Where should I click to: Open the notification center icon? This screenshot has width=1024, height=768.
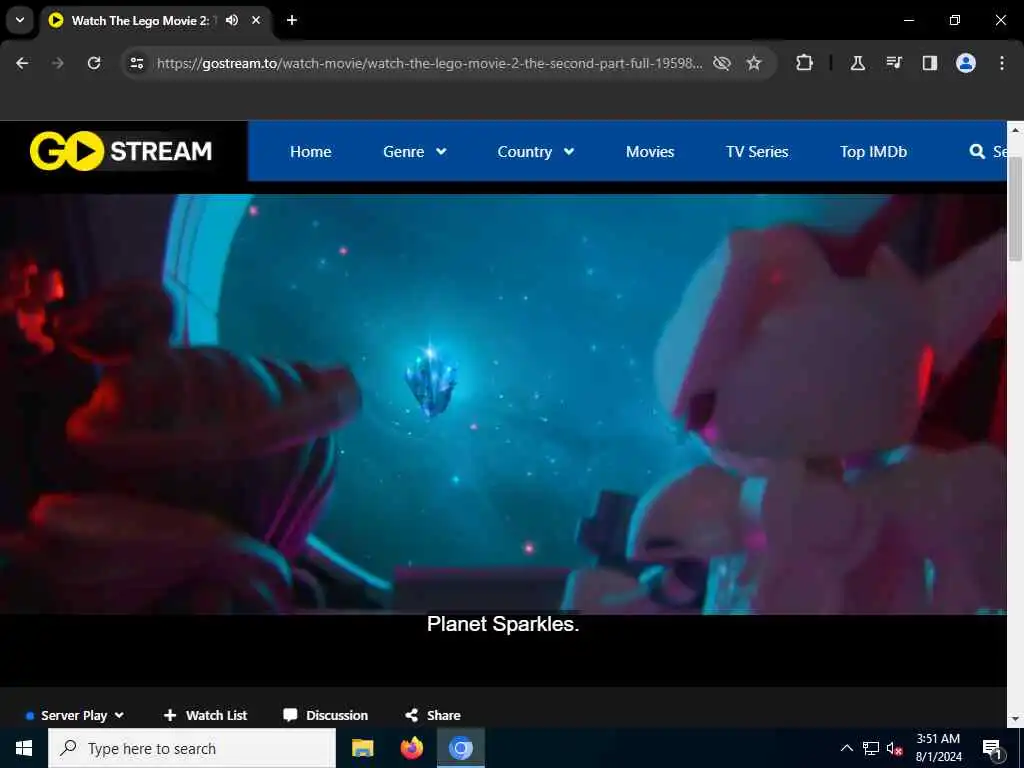point(992,748)
